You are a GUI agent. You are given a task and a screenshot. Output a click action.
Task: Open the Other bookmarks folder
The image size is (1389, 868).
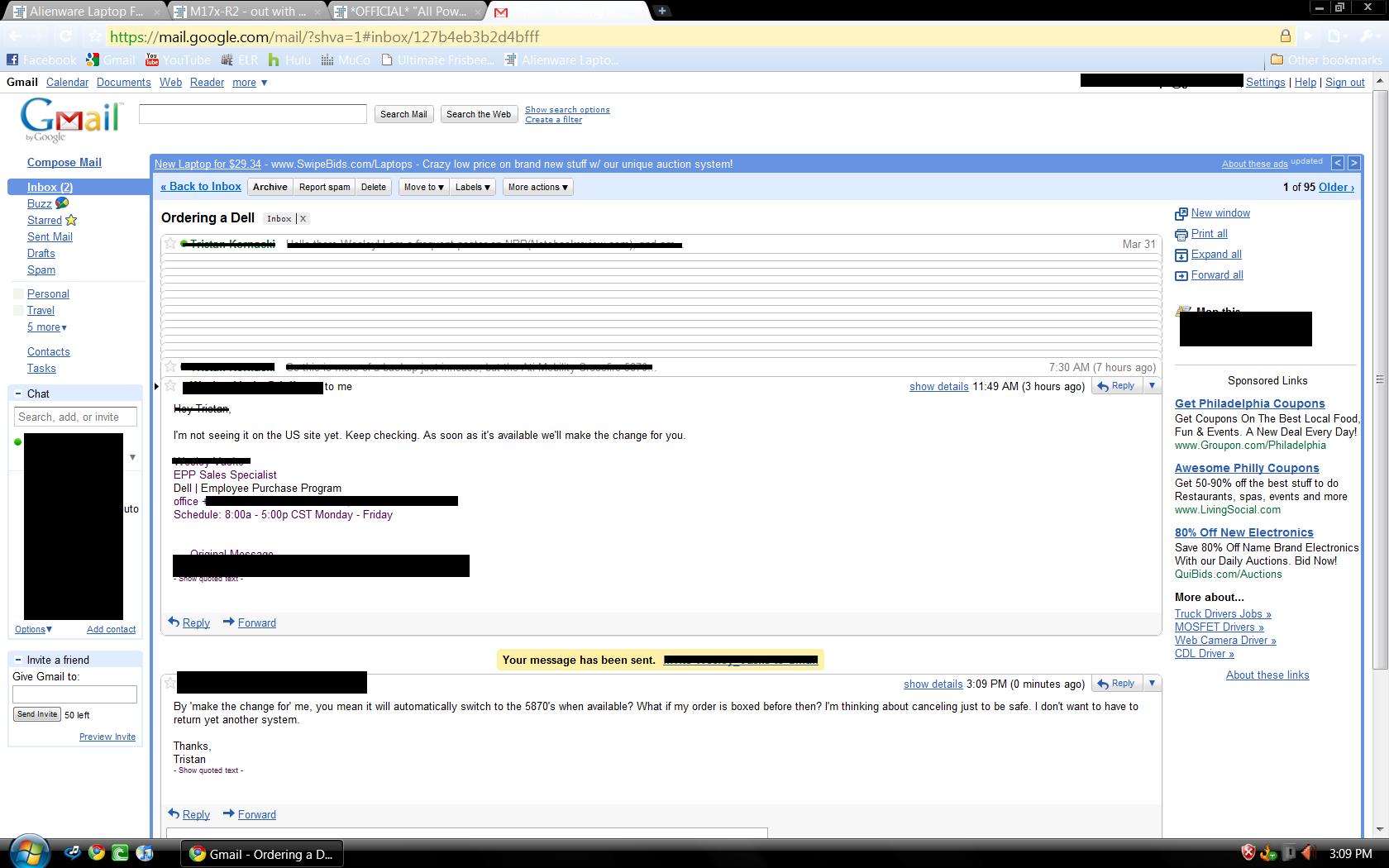tap(1325, 60)
